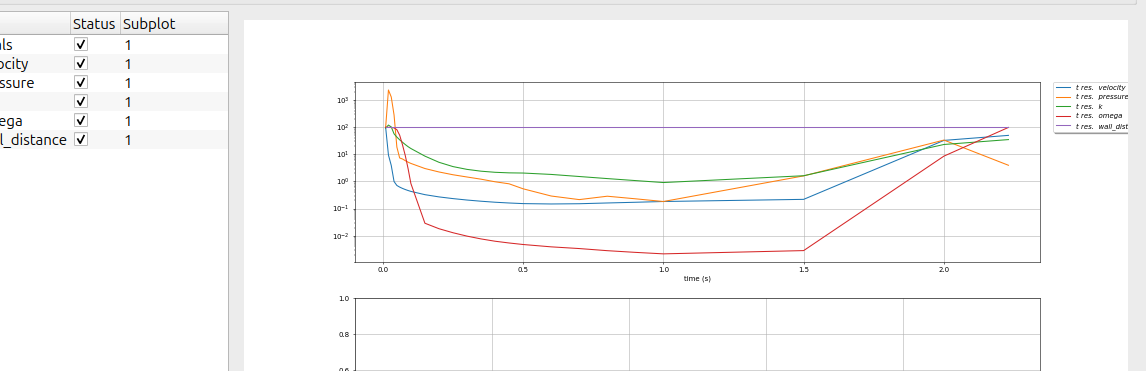Viewport: 1146px width, 371px height.
Task: Click the 'time (s)' x-axis label
Action: tap(697, 279)
